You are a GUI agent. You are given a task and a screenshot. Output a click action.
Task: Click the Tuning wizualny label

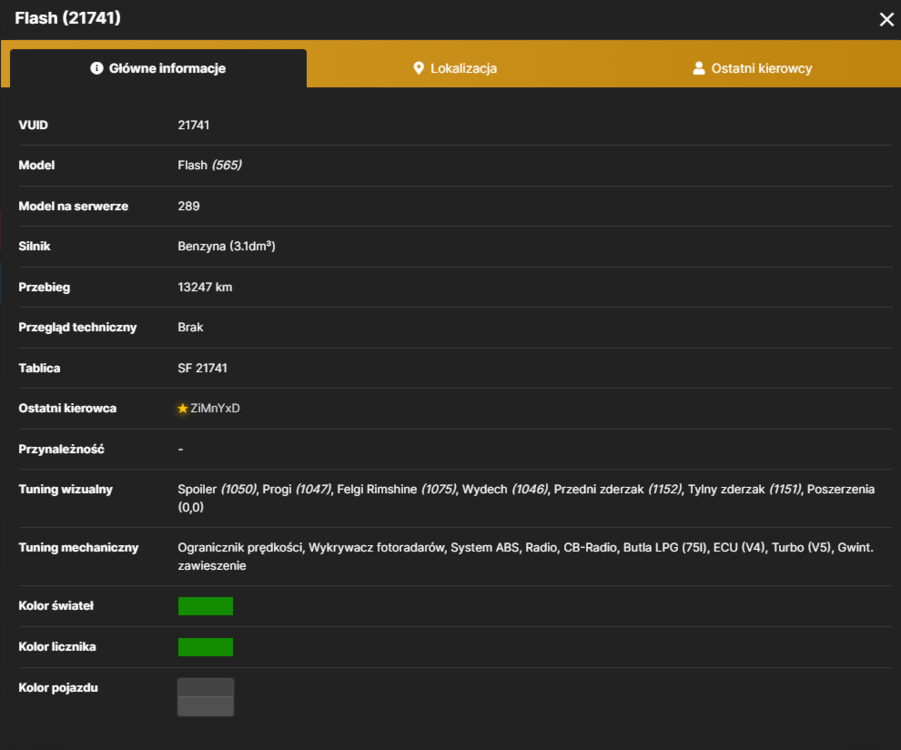66,490
